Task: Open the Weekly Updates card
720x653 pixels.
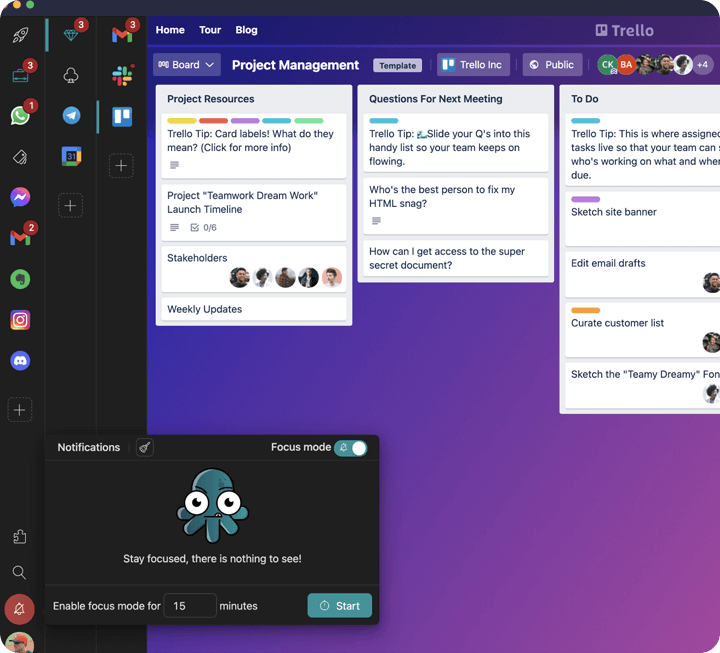Action: tap(254, 309)
